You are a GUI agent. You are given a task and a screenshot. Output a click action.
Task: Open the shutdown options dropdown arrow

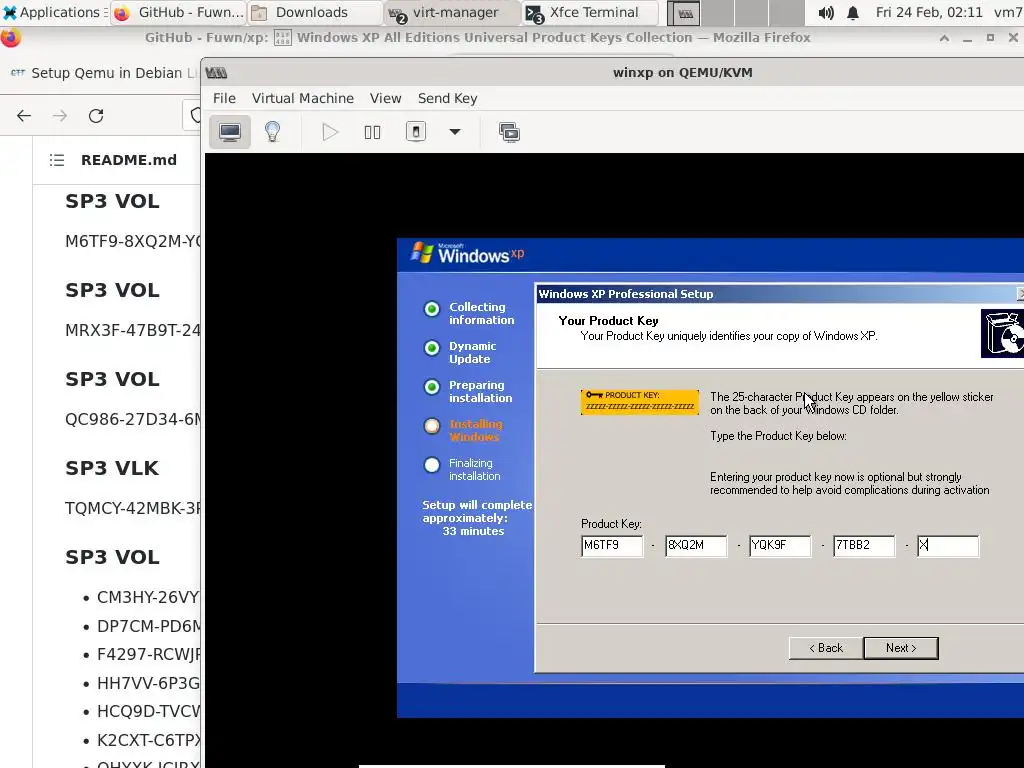click(x=455, y=132)
